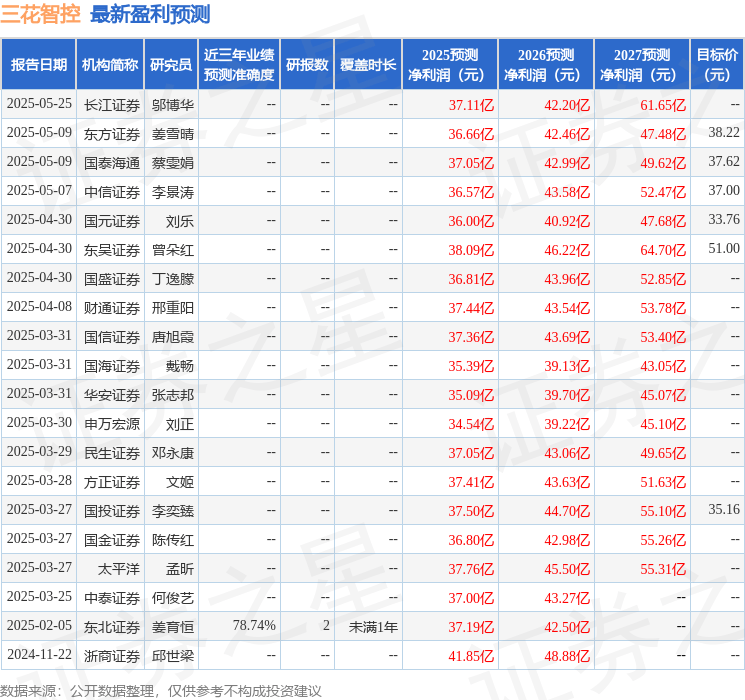Click analyst name 蔡雯娟

point(172,163)
